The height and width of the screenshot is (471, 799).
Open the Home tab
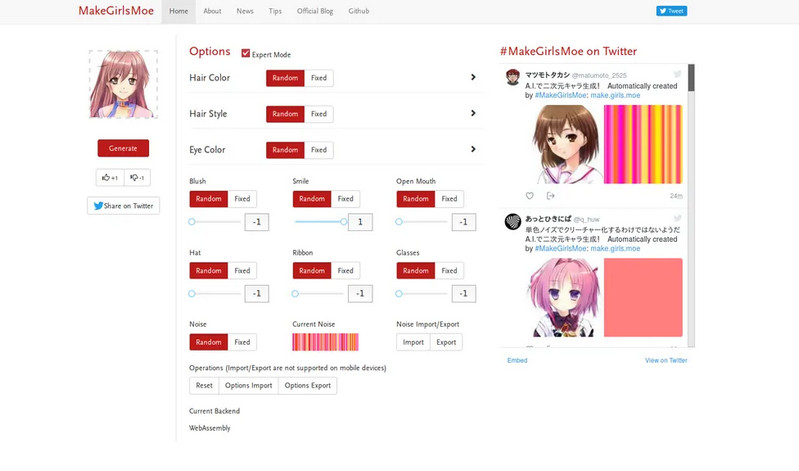pos(178,11)
